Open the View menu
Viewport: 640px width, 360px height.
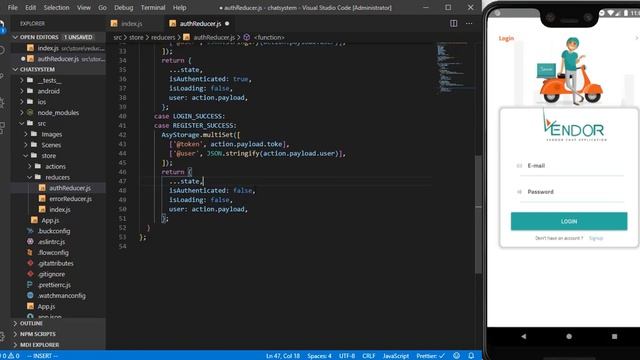pyautogui.click(x=84, y=7)
